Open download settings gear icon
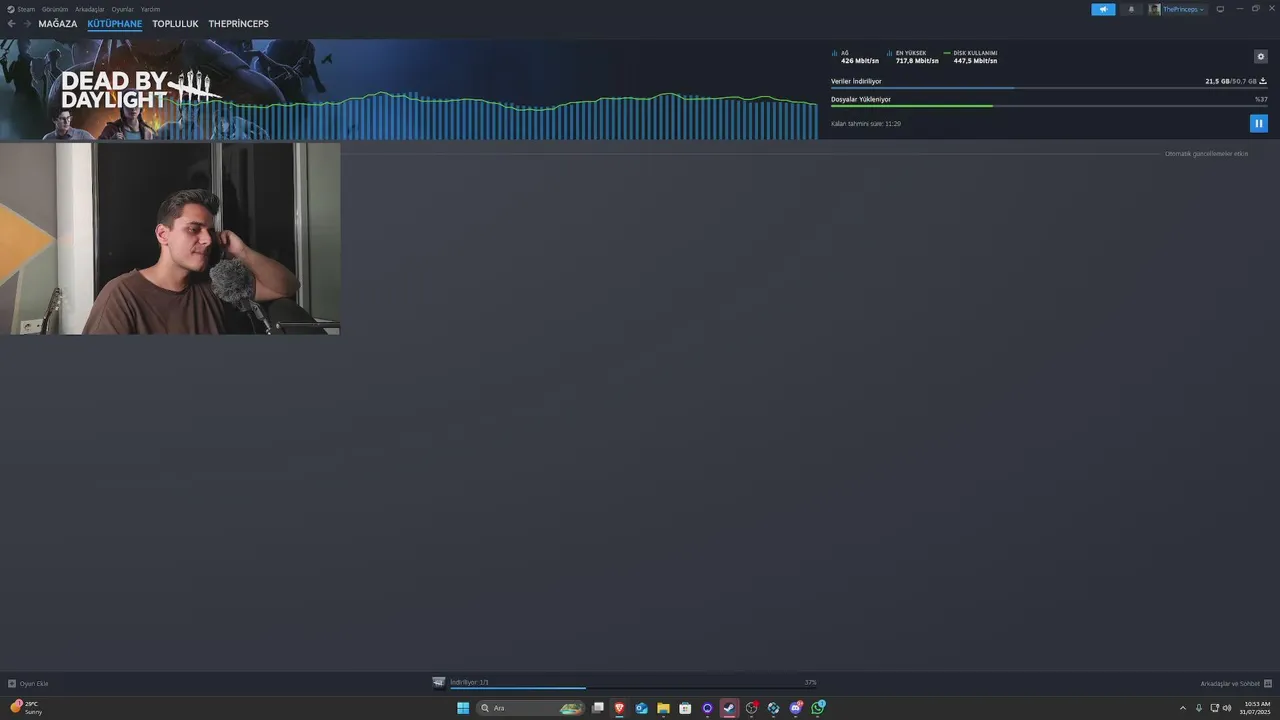The height and width of the screenshot is (720, 1280). 1260,57
